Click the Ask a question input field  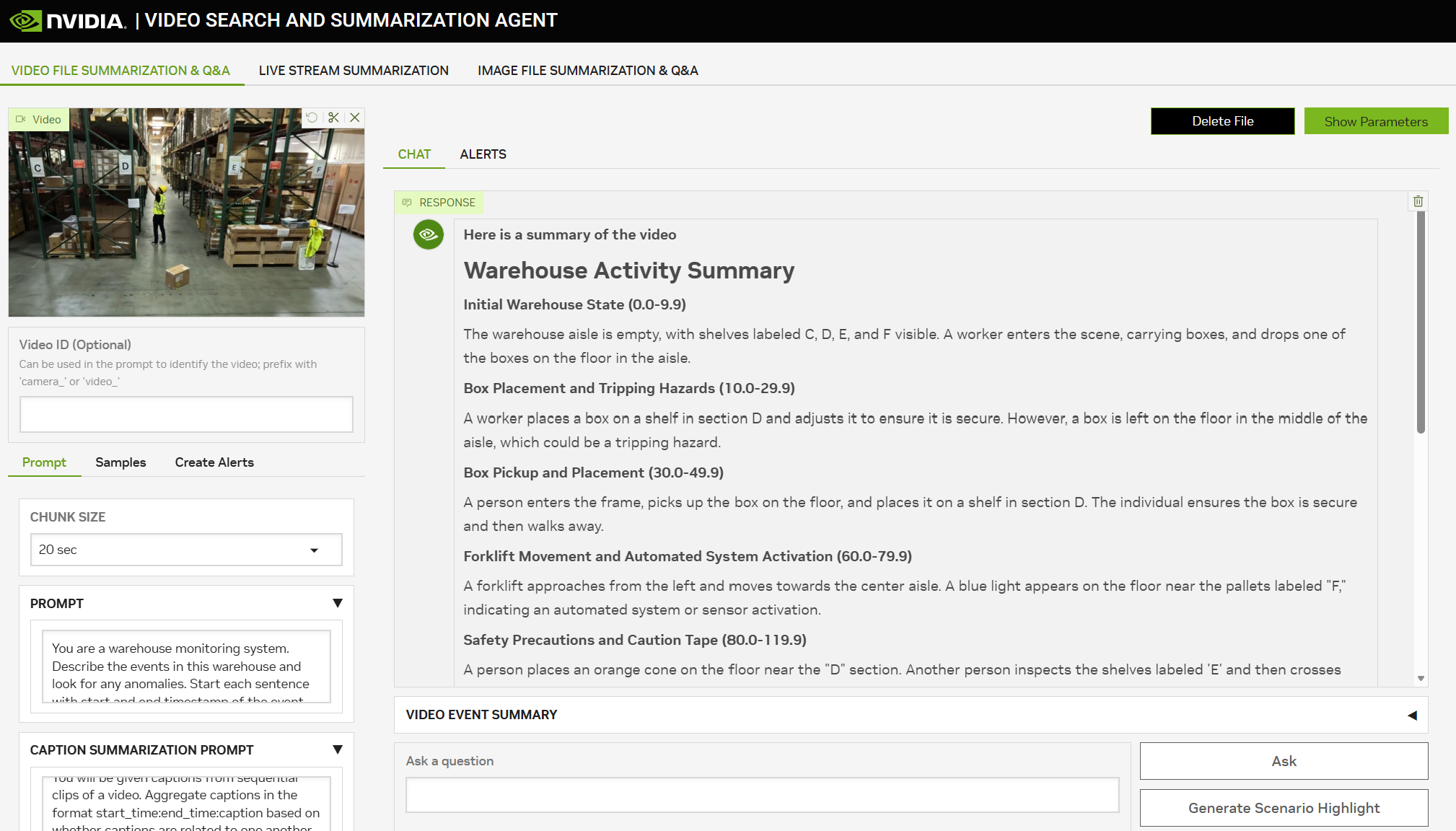[x=762, y=795]
